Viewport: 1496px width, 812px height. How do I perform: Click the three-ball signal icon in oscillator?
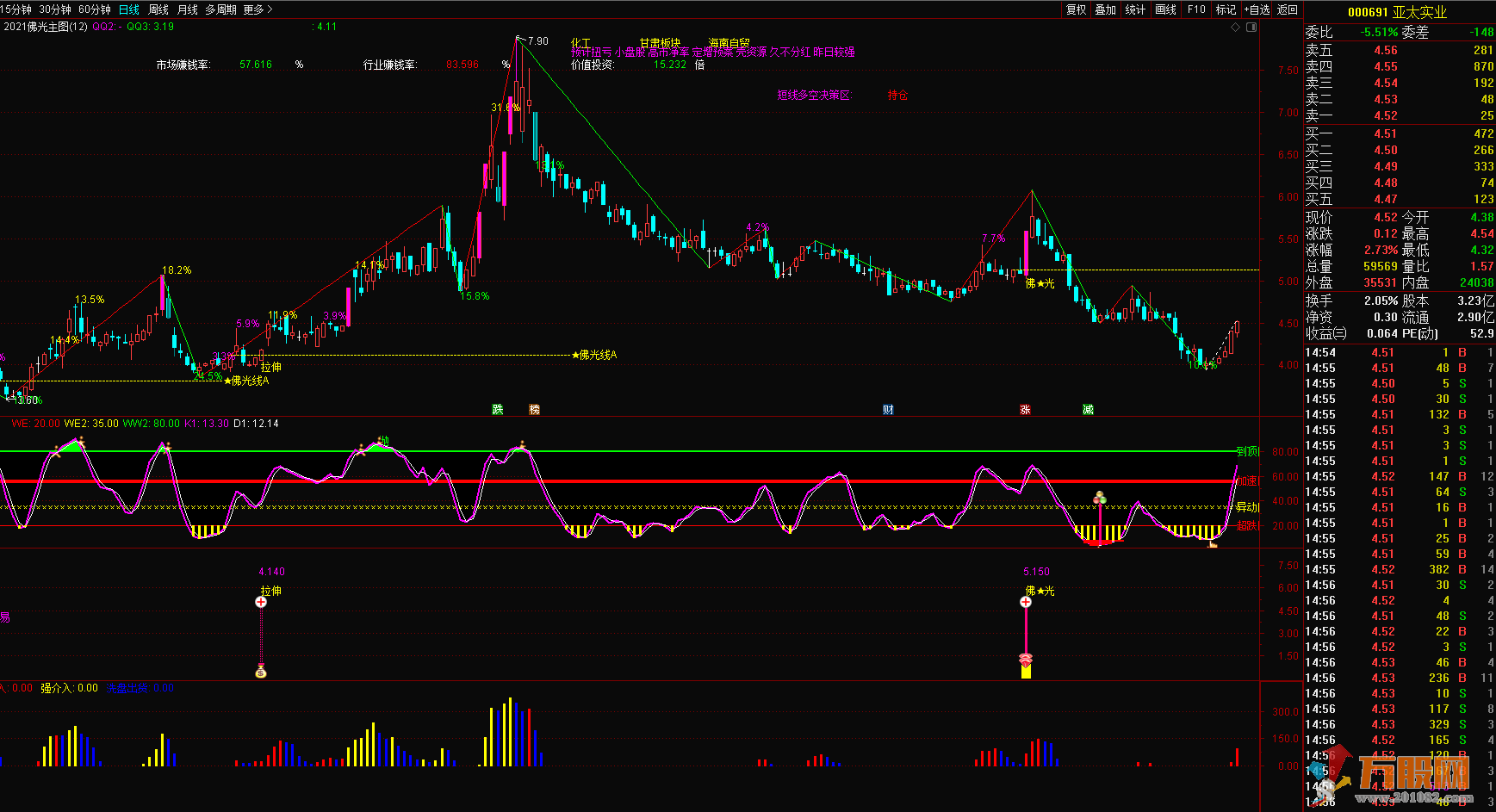pos(1100,498)
